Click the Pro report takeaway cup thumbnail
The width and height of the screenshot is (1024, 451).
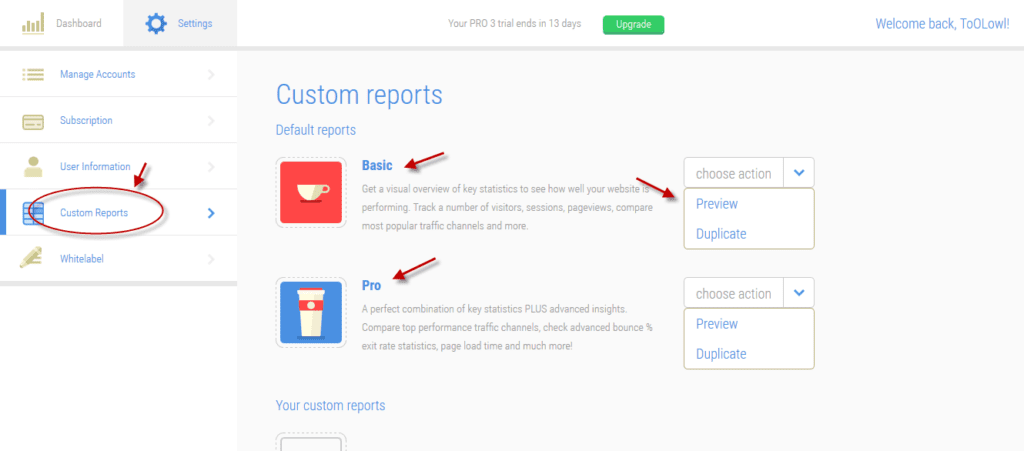(311, 313)
